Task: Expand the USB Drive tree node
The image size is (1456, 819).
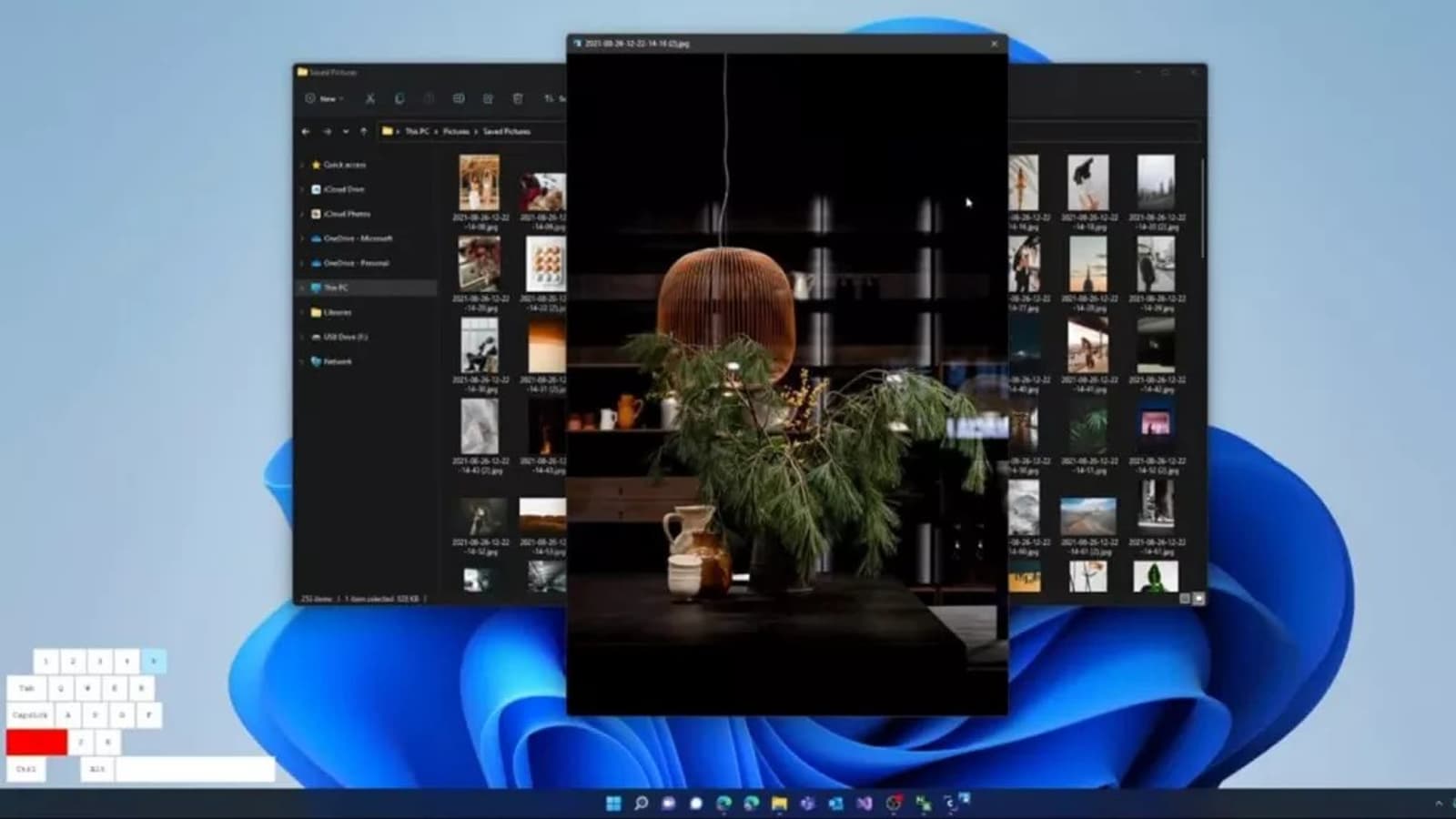Action: [x=303, y=337]
